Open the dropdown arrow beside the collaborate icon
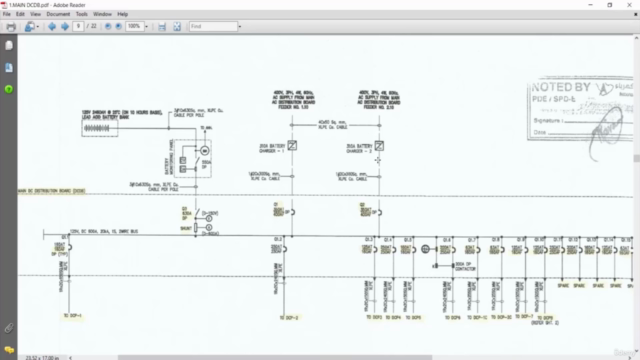640x360 pixels. pos(38,27)
